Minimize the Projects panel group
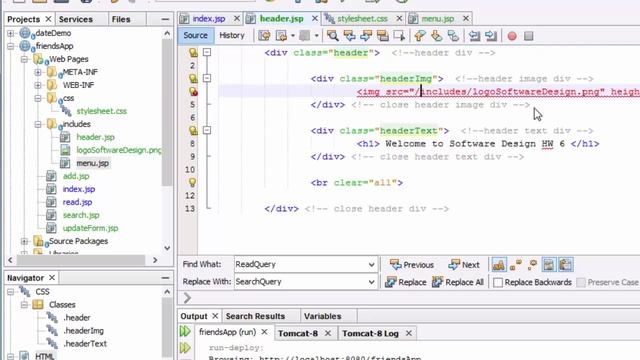 click(x=165, y=19)
